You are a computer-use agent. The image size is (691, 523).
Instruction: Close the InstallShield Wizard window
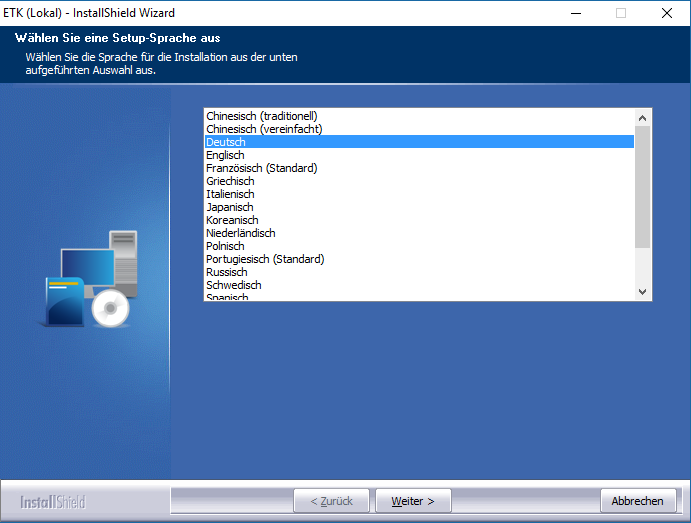click(x=667, y=13)
